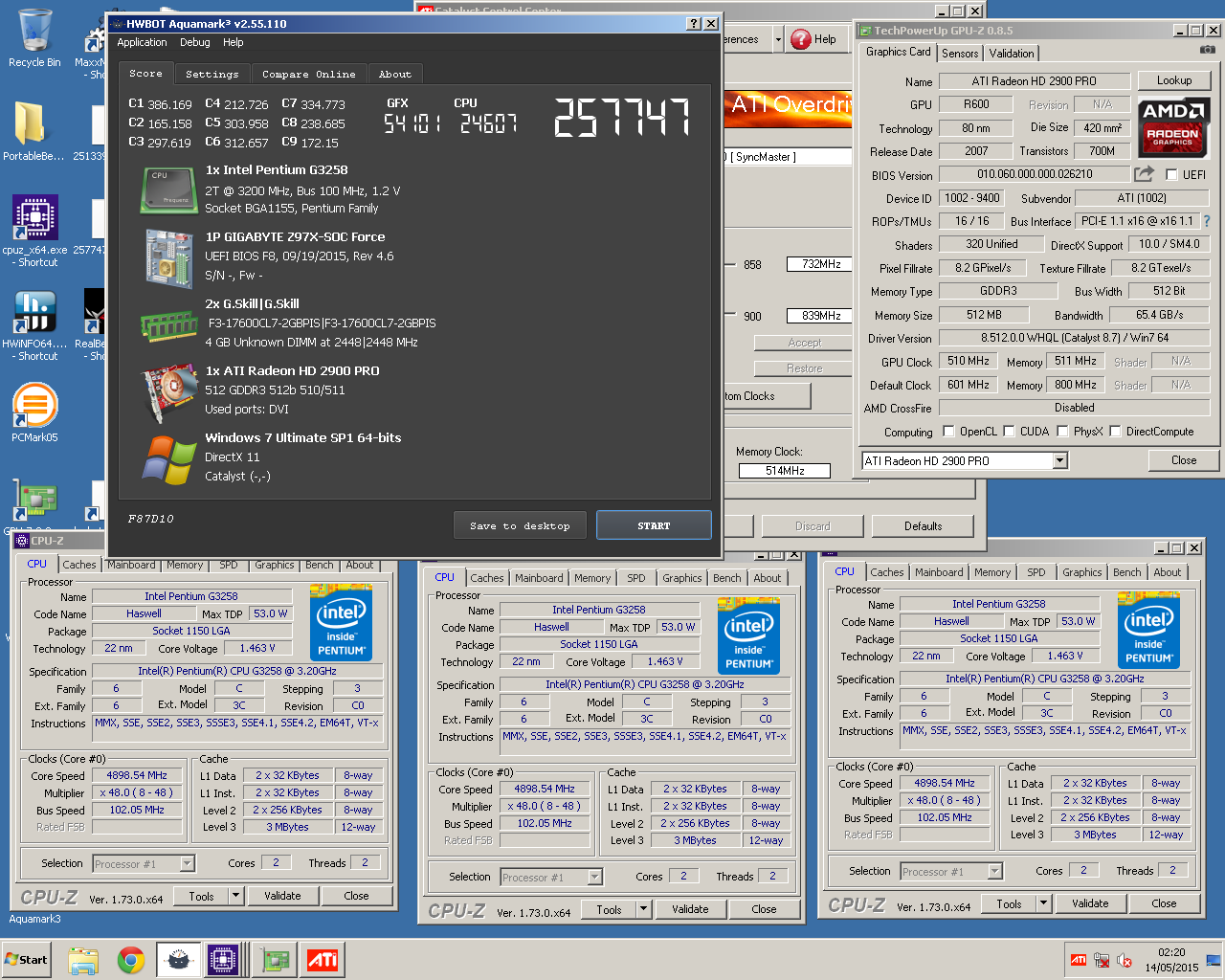Image resolution: width=1225 pixels, height=980 pixels.
Task: Open Processor #1 selection dropdown in right CPU-Z
Action: coord(994,871)
